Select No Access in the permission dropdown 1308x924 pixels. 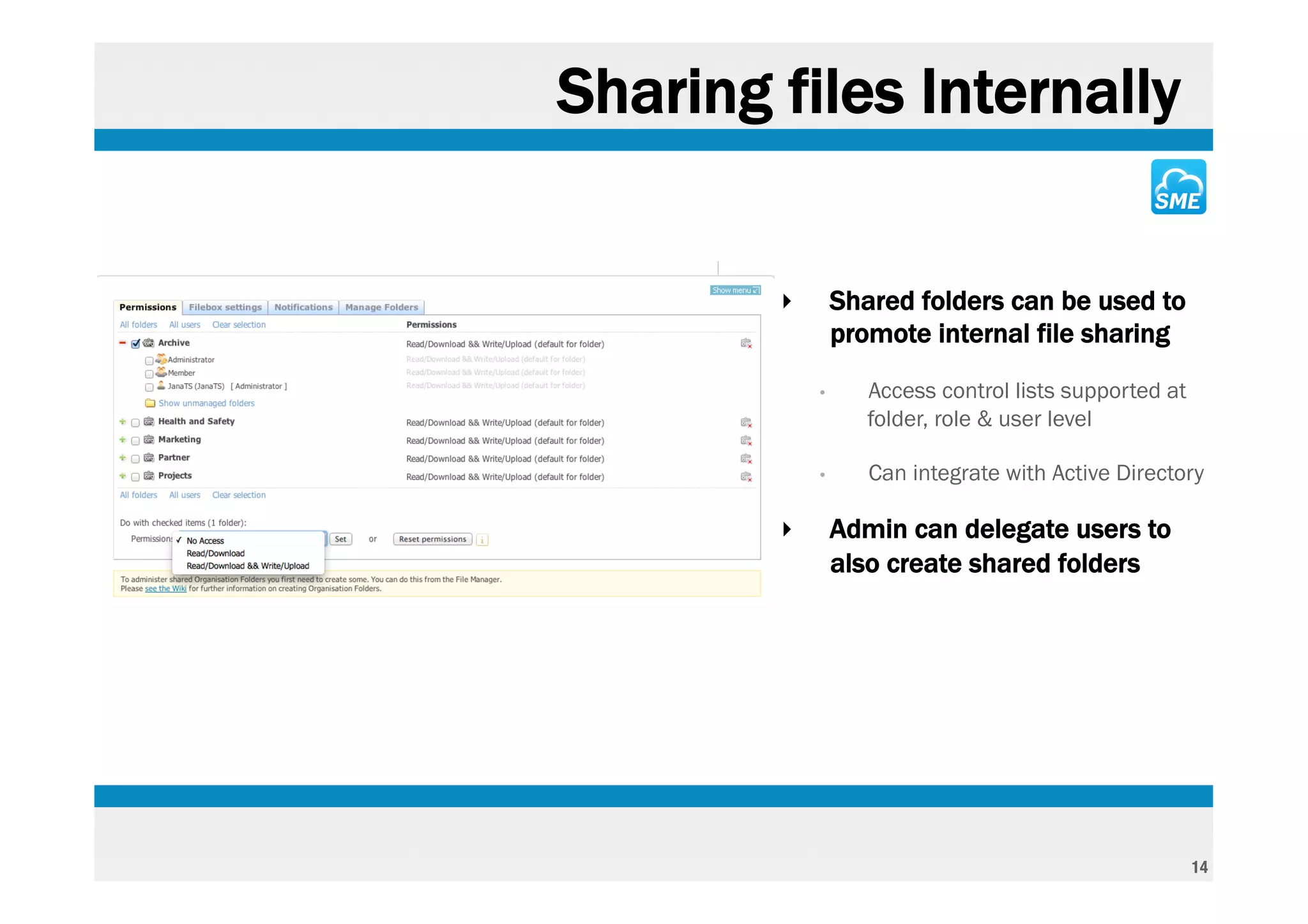point(249,541)
